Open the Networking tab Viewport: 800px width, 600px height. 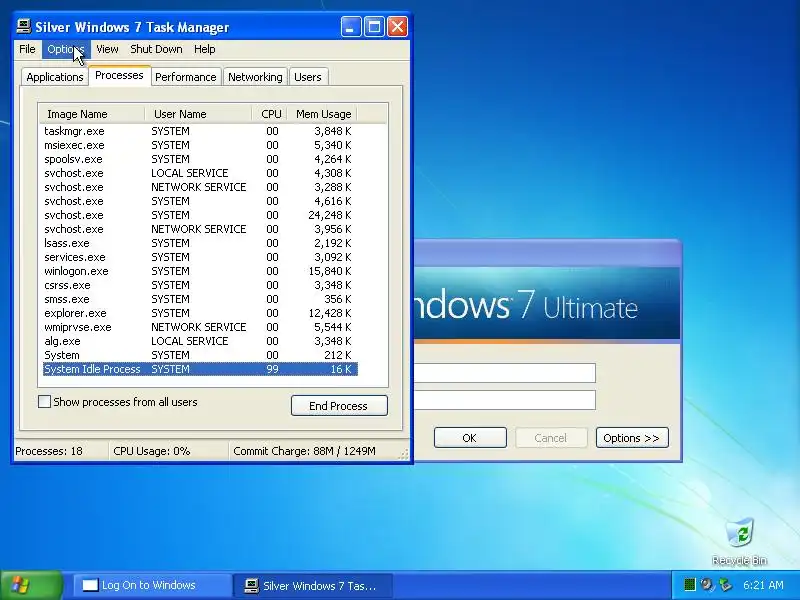(x=255, y=77)
